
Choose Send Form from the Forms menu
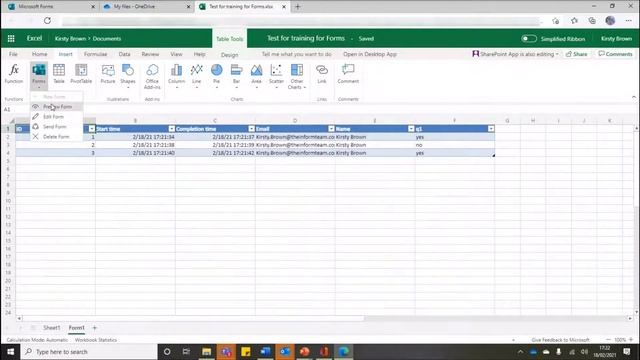pos(57,127)
